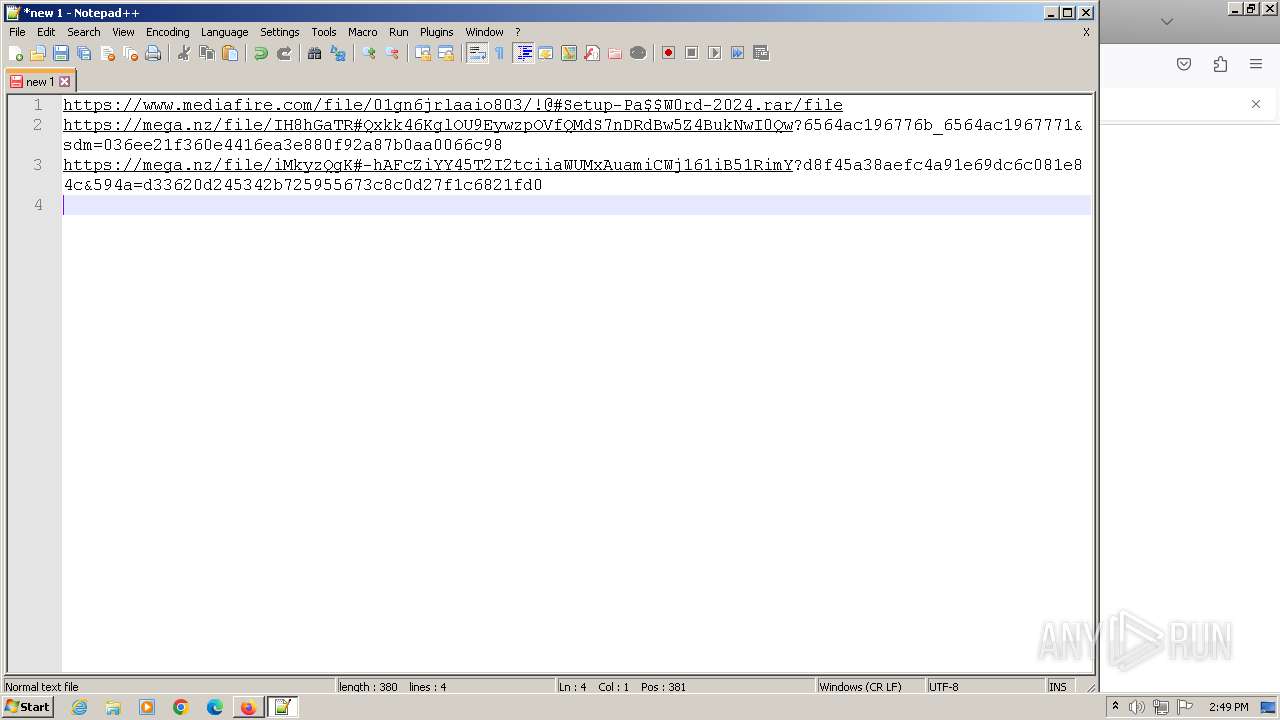Cut selection with the scissors icon
The image size is (1280, 720).
tap(184, 53)
